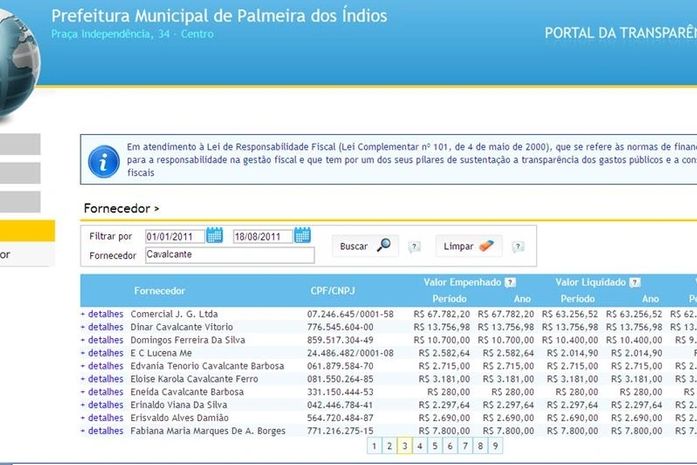Image resolution: width=697 pixels, height=465 pixels.
Task: Open detalhes for Erinaldo Viana Da Silva
Action: [x=105, y=405]
